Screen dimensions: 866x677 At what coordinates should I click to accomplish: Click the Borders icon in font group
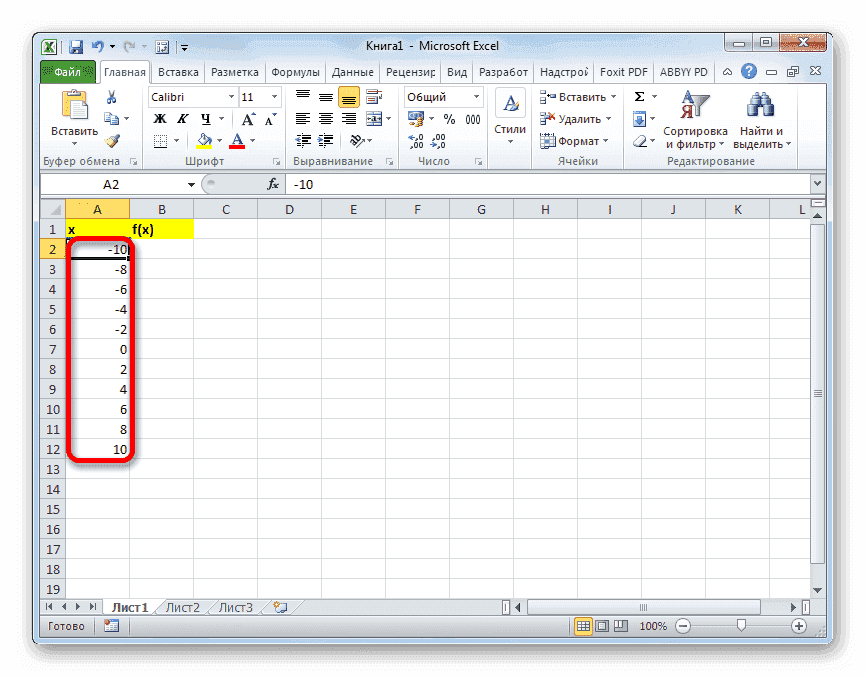[x=161, y=141]
